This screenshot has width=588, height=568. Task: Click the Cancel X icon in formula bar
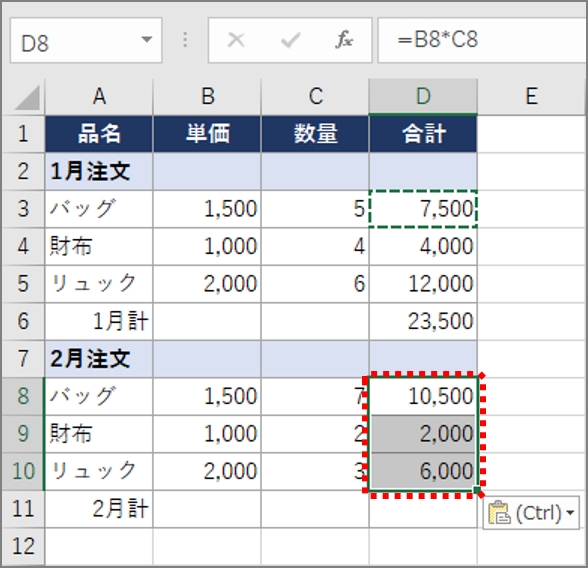point(236,40)
